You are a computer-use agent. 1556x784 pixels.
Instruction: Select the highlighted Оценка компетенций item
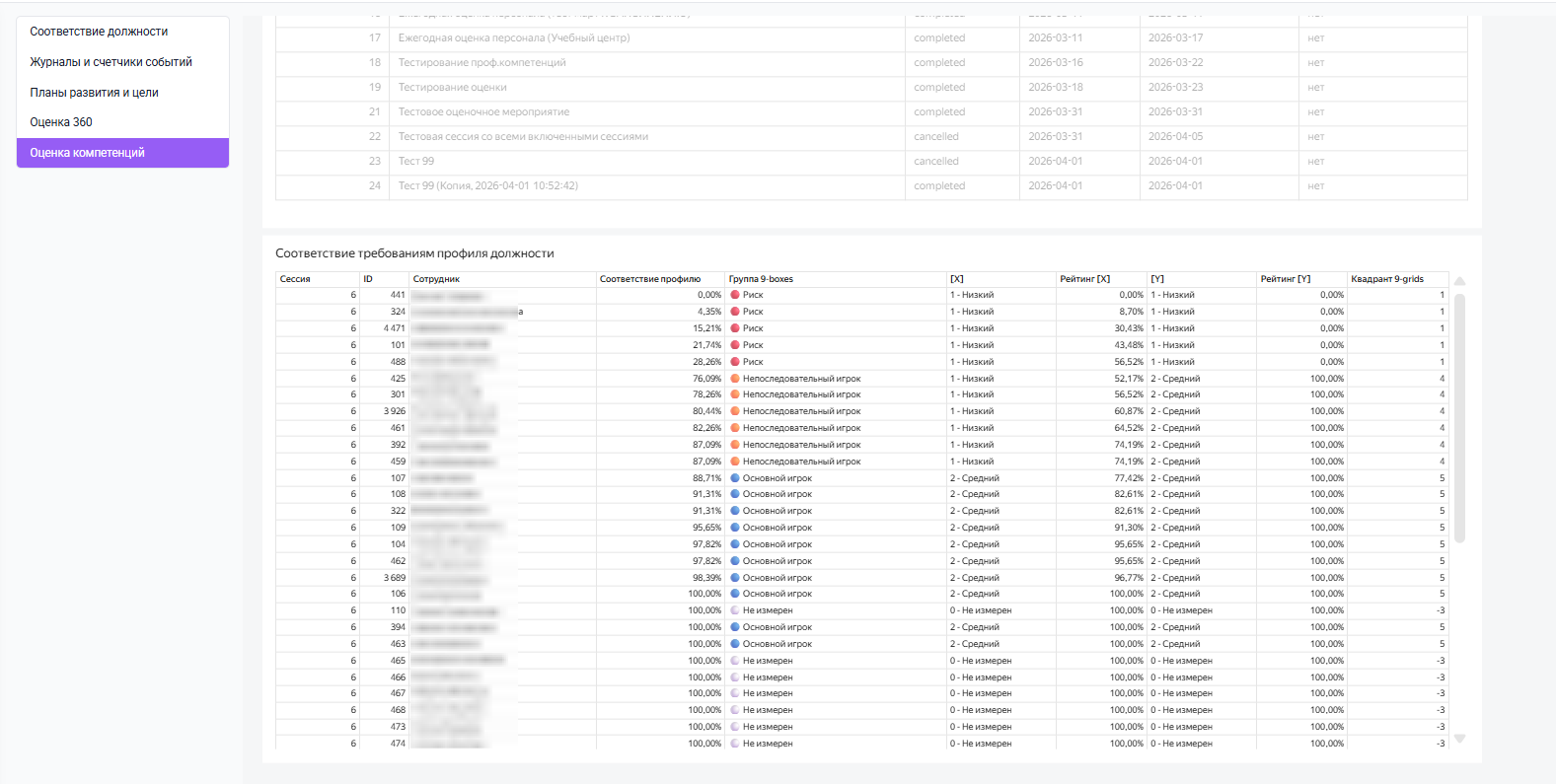click(x=123, y=153)
